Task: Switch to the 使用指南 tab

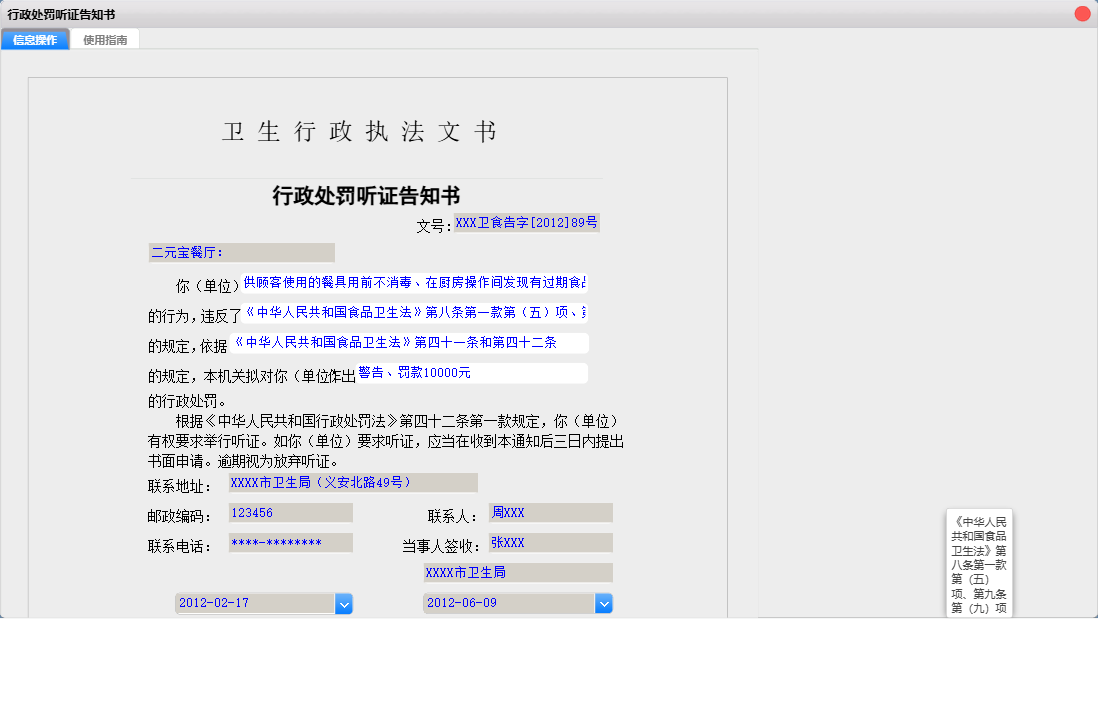Action: 105,39
